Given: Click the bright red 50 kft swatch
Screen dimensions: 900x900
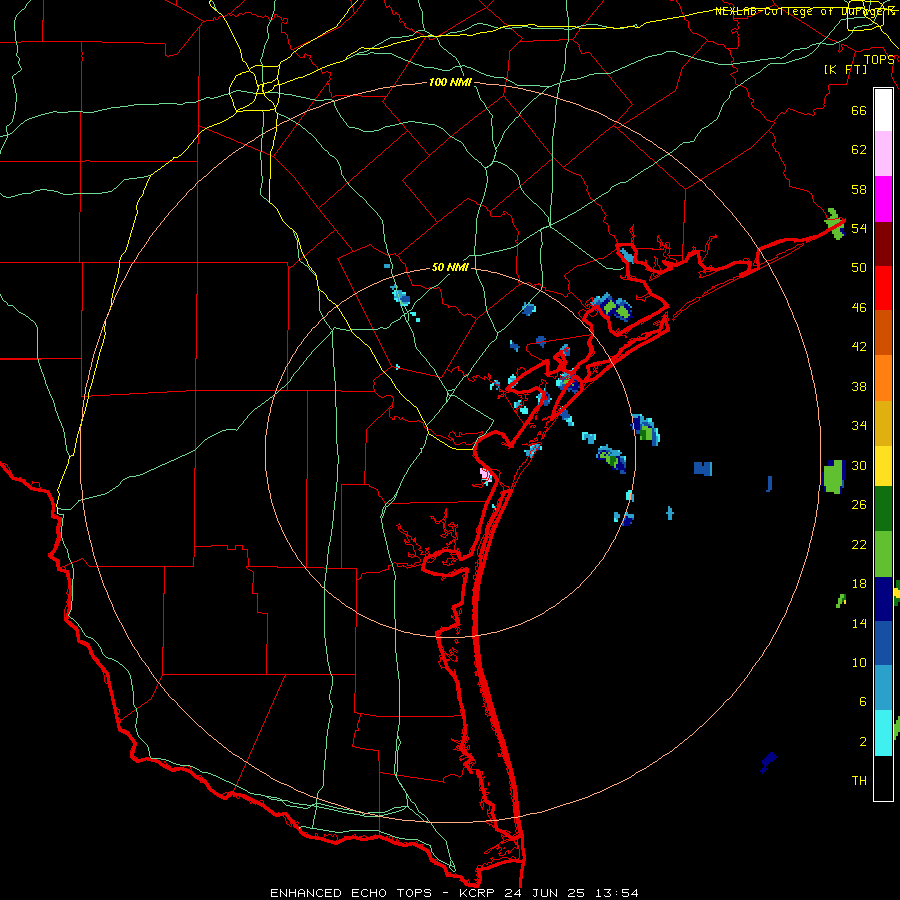Looking at the screenshot, I should (883, 288).
